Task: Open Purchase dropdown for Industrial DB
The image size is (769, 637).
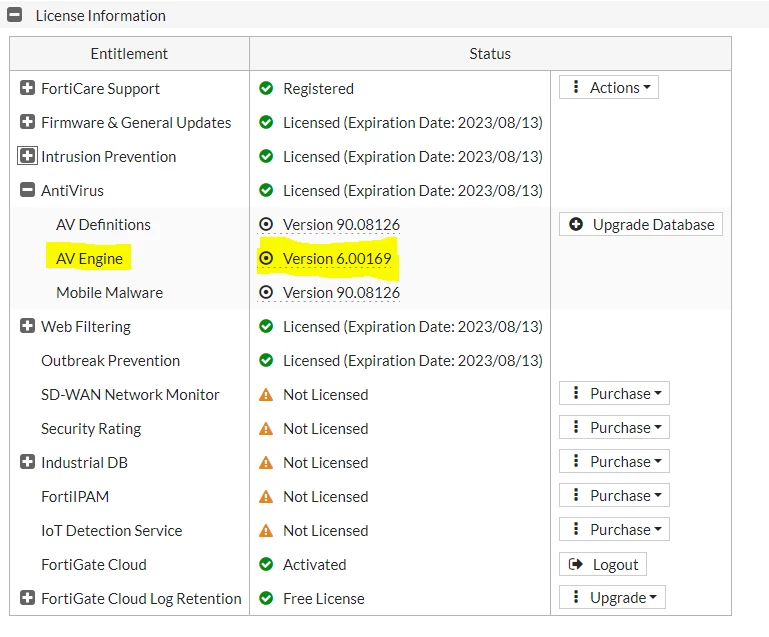Action: pos(614,461)
